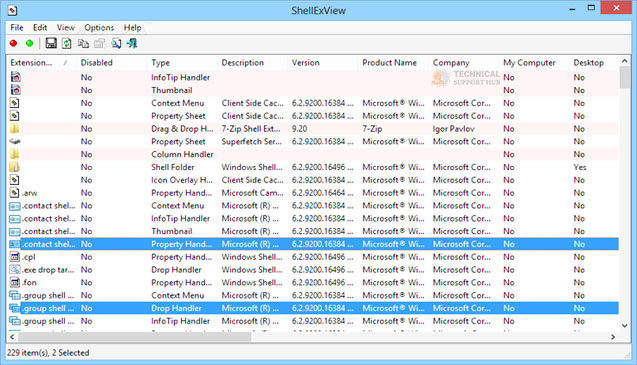This screenshot has height=365, width=637.
Task: Click version '9.20' of 7-Zip
Action: (299, 129)
